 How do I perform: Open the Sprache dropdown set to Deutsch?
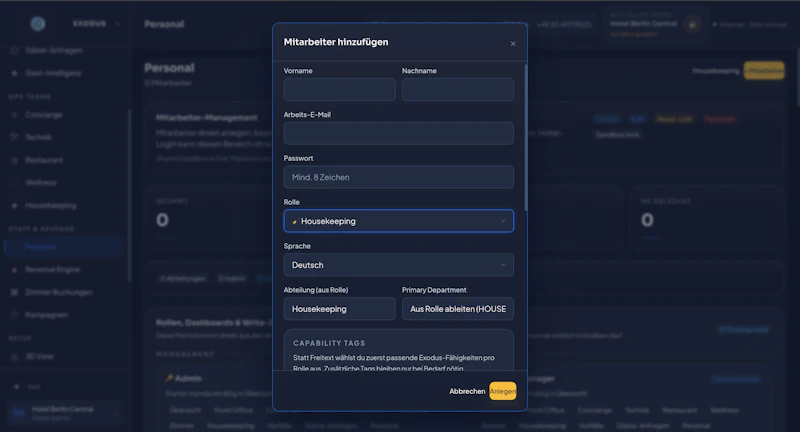(x=398, y=265)
